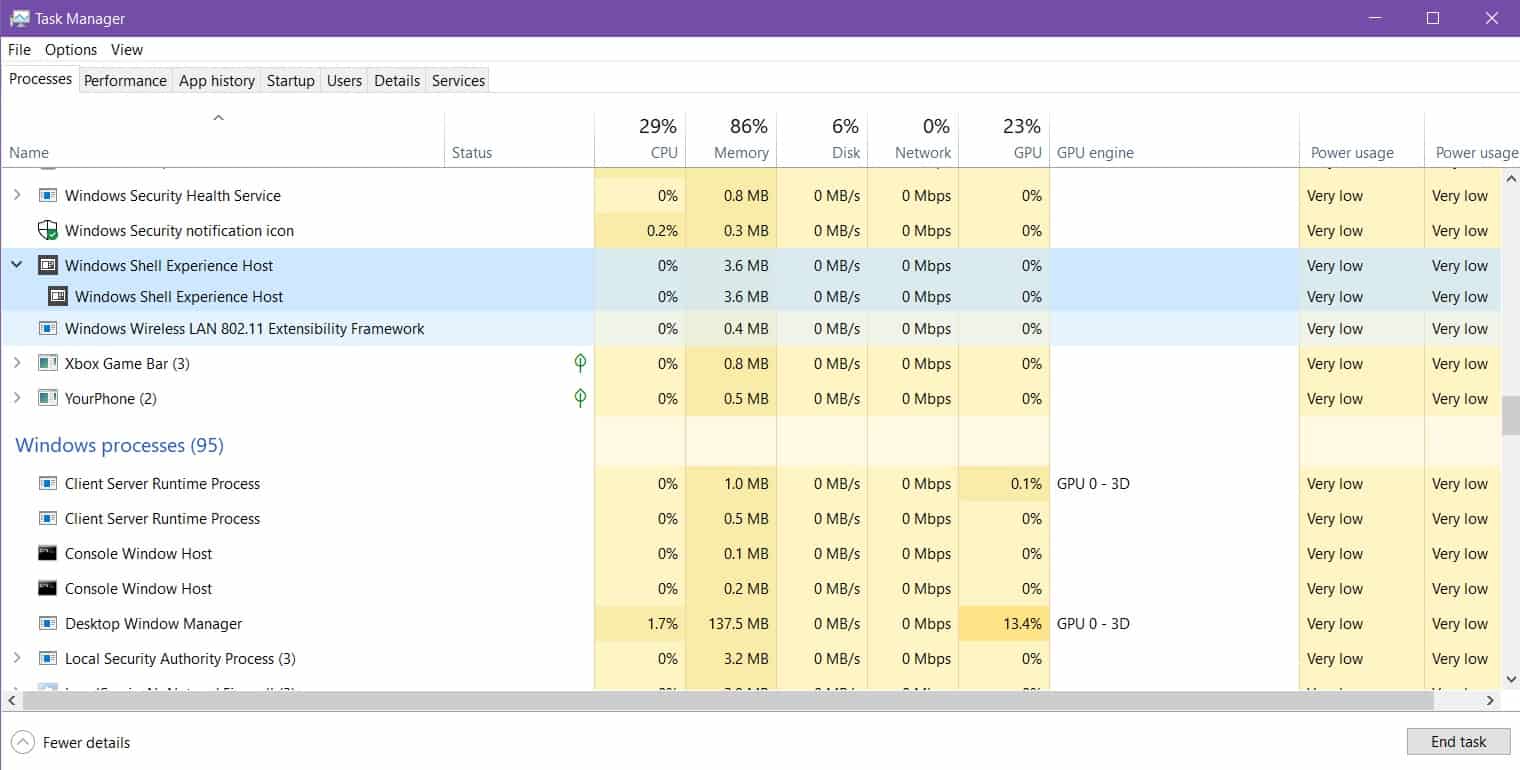This screenshot has width=1520, height=770.
Task: Open the View menu
Action: [127, 50]
